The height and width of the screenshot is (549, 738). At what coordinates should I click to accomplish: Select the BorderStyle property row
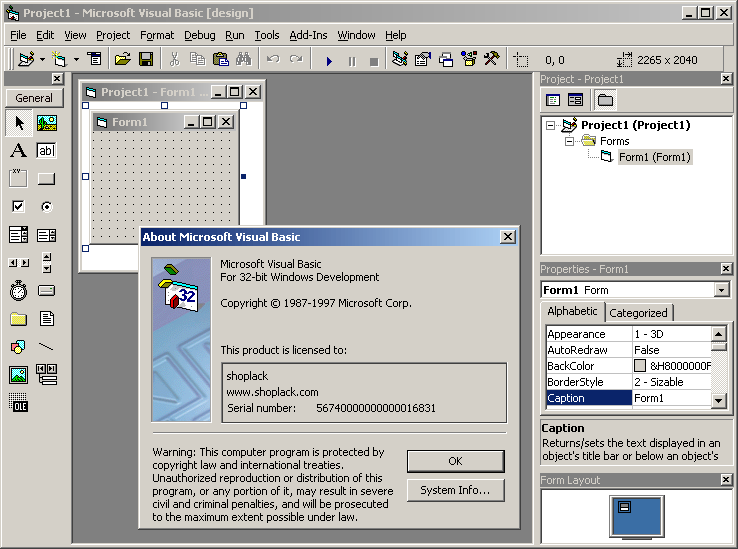point(629,382)
